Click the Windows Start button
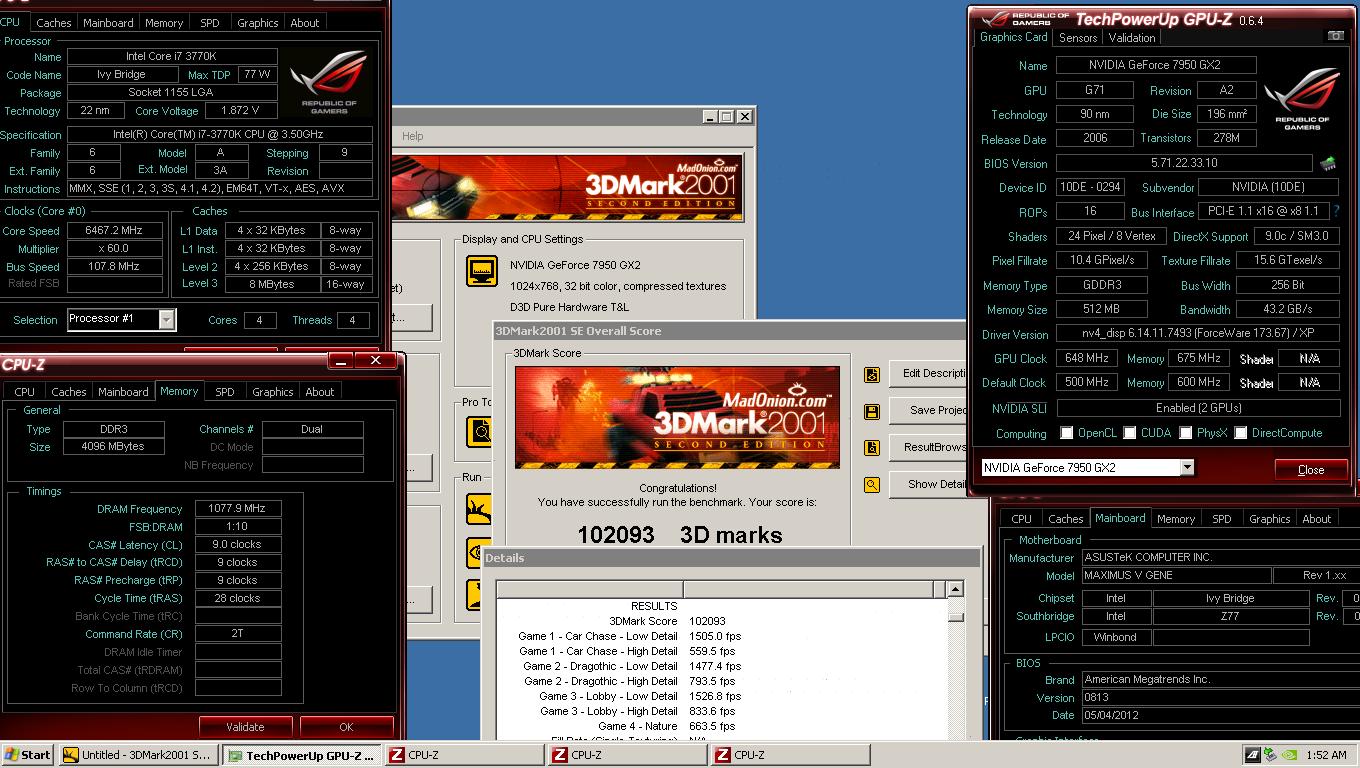This screenshot has width=1360, height=768. click(x=28, y=755)
